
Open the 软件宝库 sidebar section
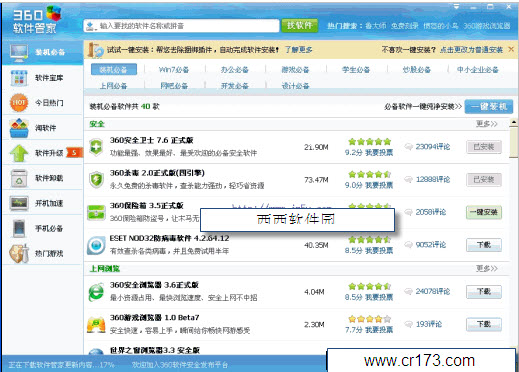click(x=43, y=78)
